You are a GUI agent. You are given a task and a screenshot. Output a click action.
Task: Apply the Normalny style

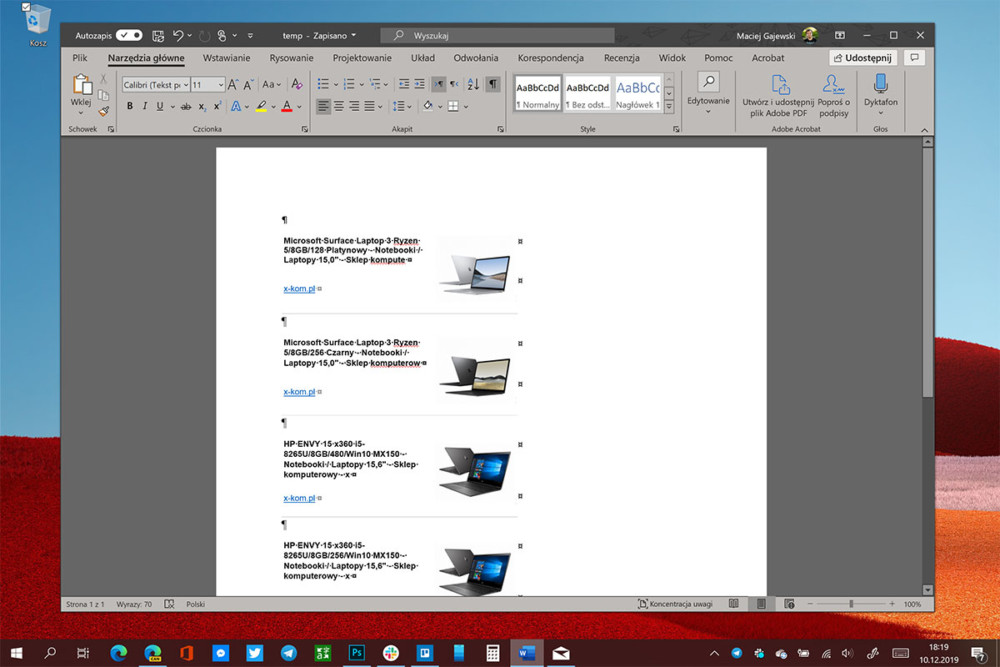point(538,93)
